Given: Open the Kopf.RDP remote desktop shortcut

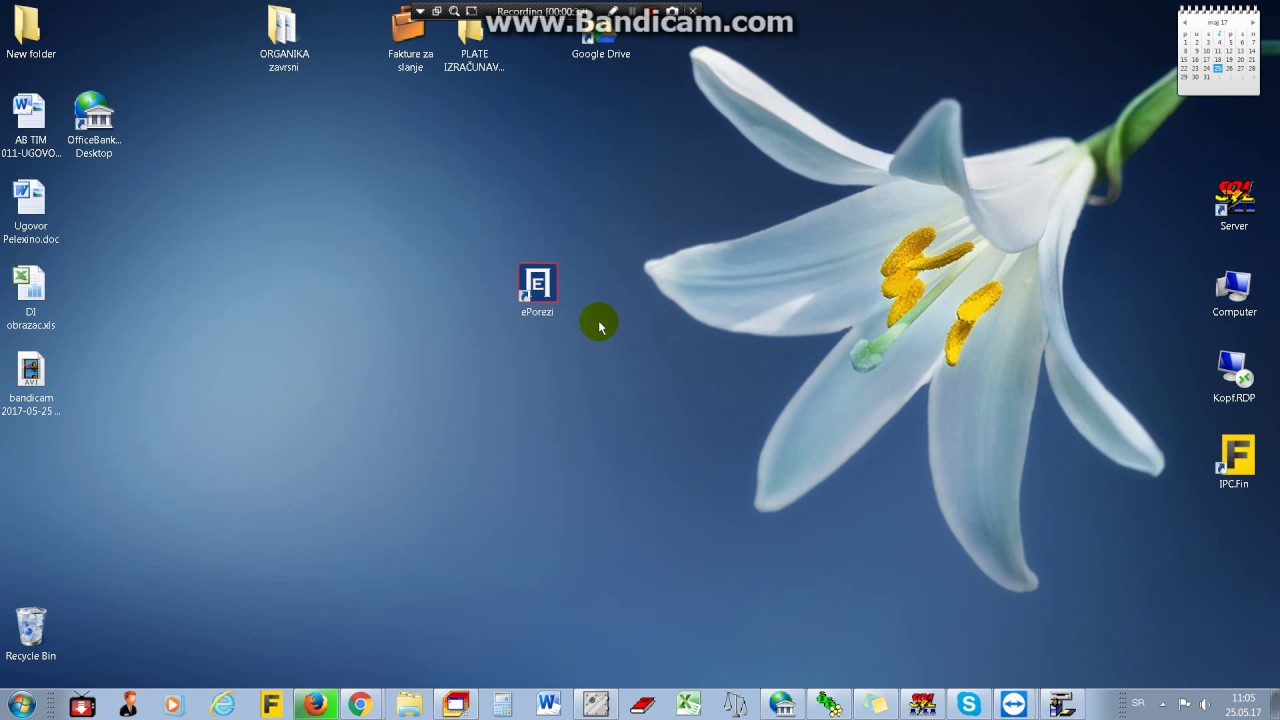Looking at the screenshot, I should pos(1234,378).
